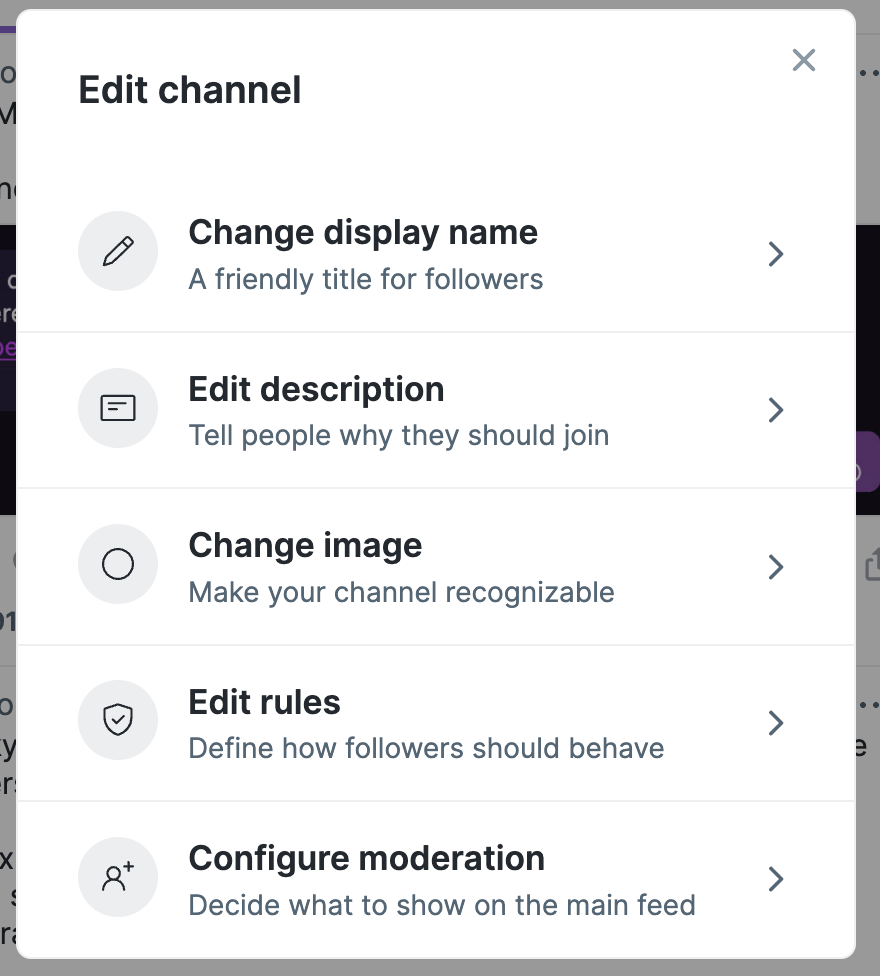880x976 pixels.
Task: Click the add-person icon beside Configure moderation
Action: coord(118,877)
